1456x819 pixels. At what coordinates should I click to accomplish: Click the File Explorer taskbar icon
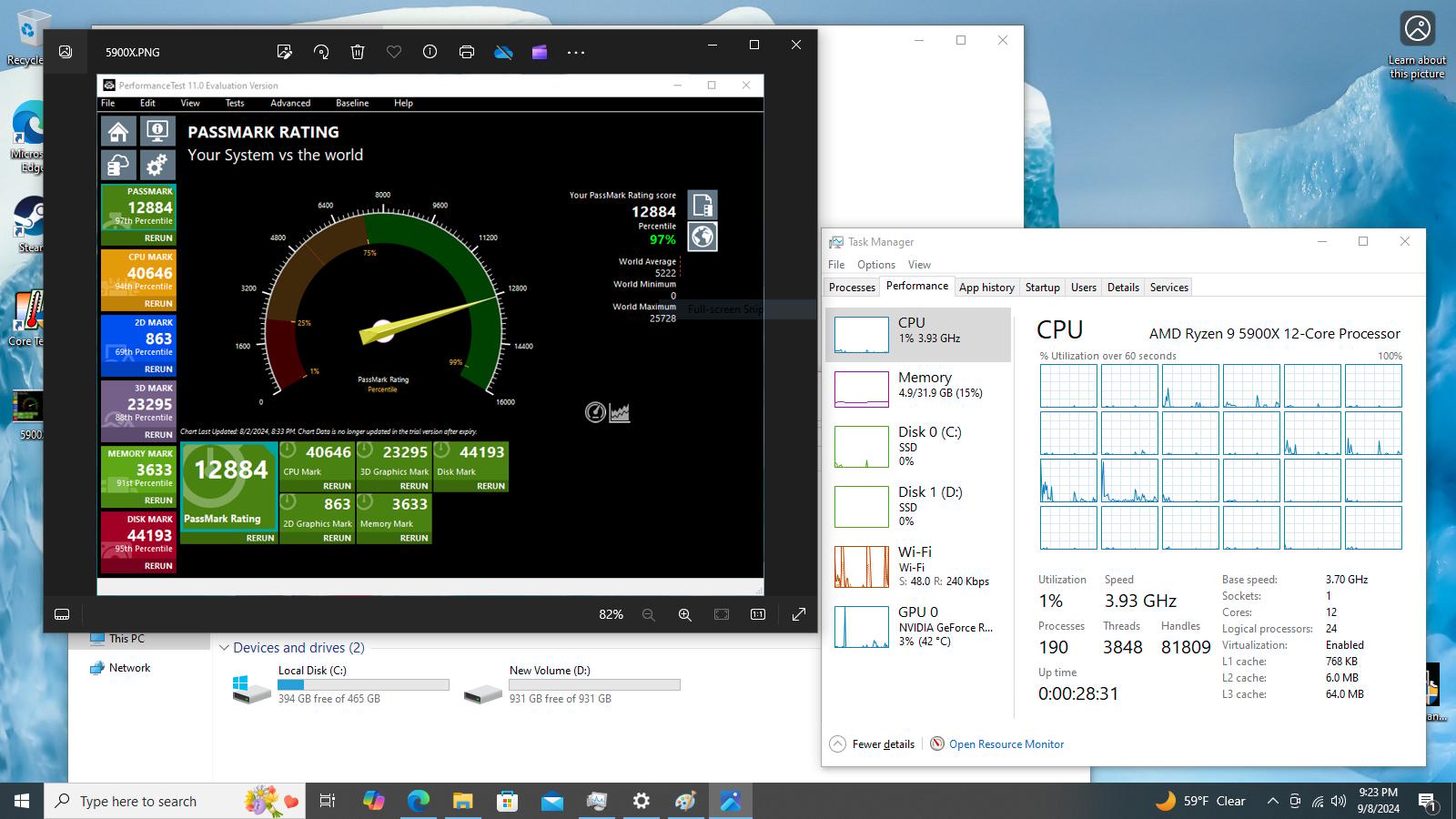point(462,801)
